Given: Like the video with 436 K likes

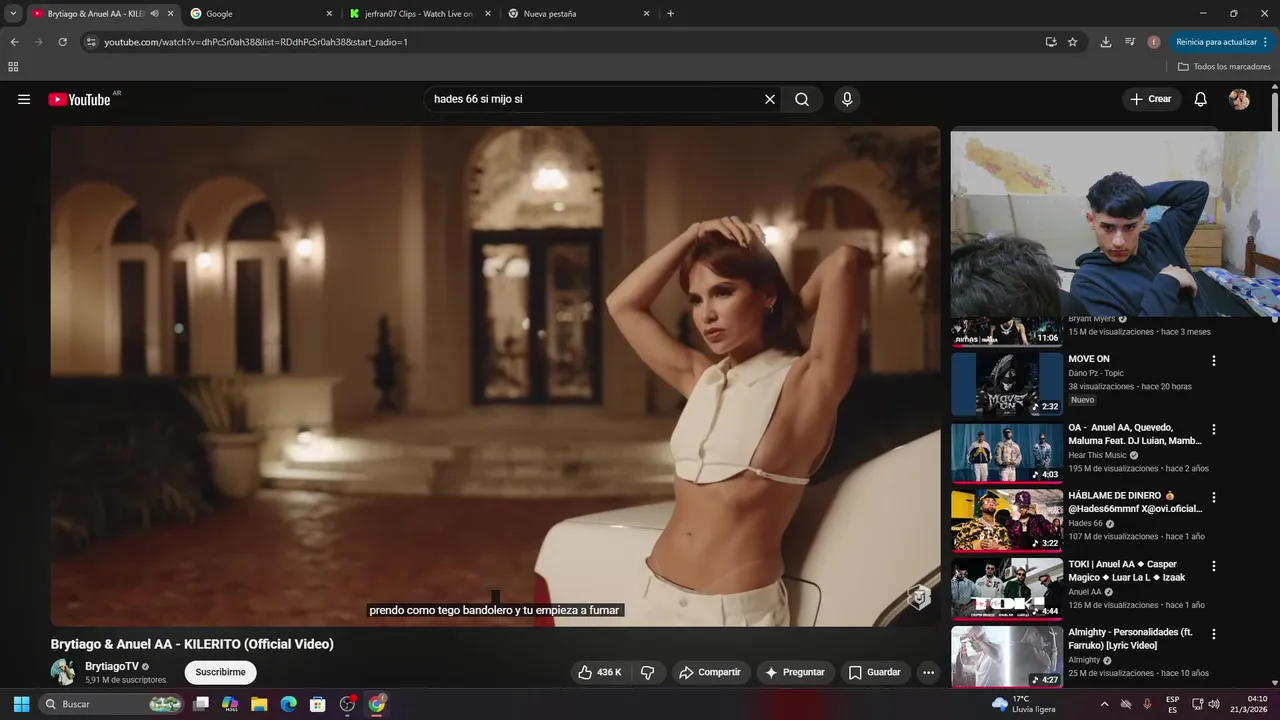Looking at the screenshot, I should (599, 672).
